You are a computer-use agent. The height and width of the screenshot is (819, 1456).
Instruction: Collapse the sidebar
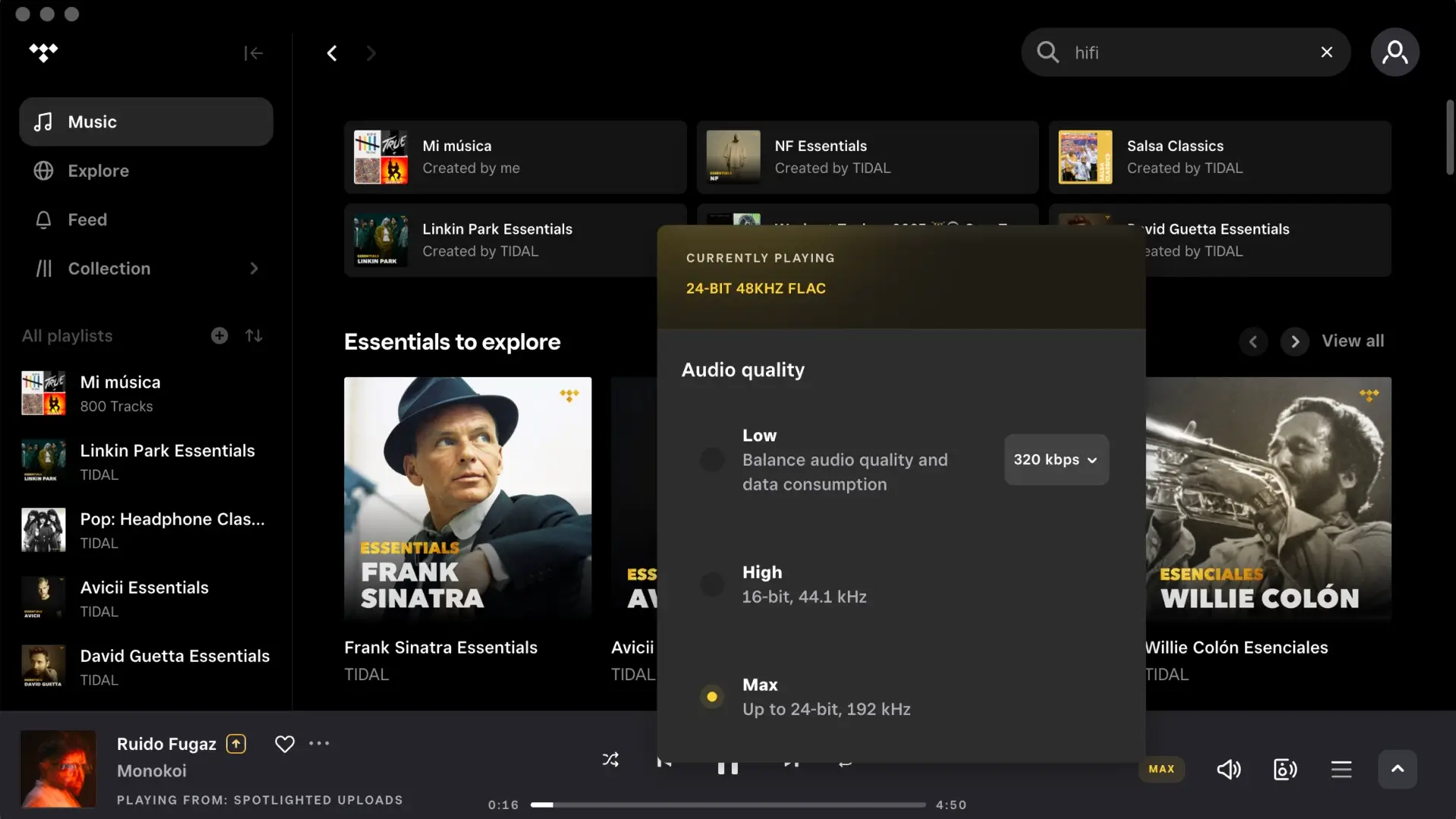(x=253, y=52)
